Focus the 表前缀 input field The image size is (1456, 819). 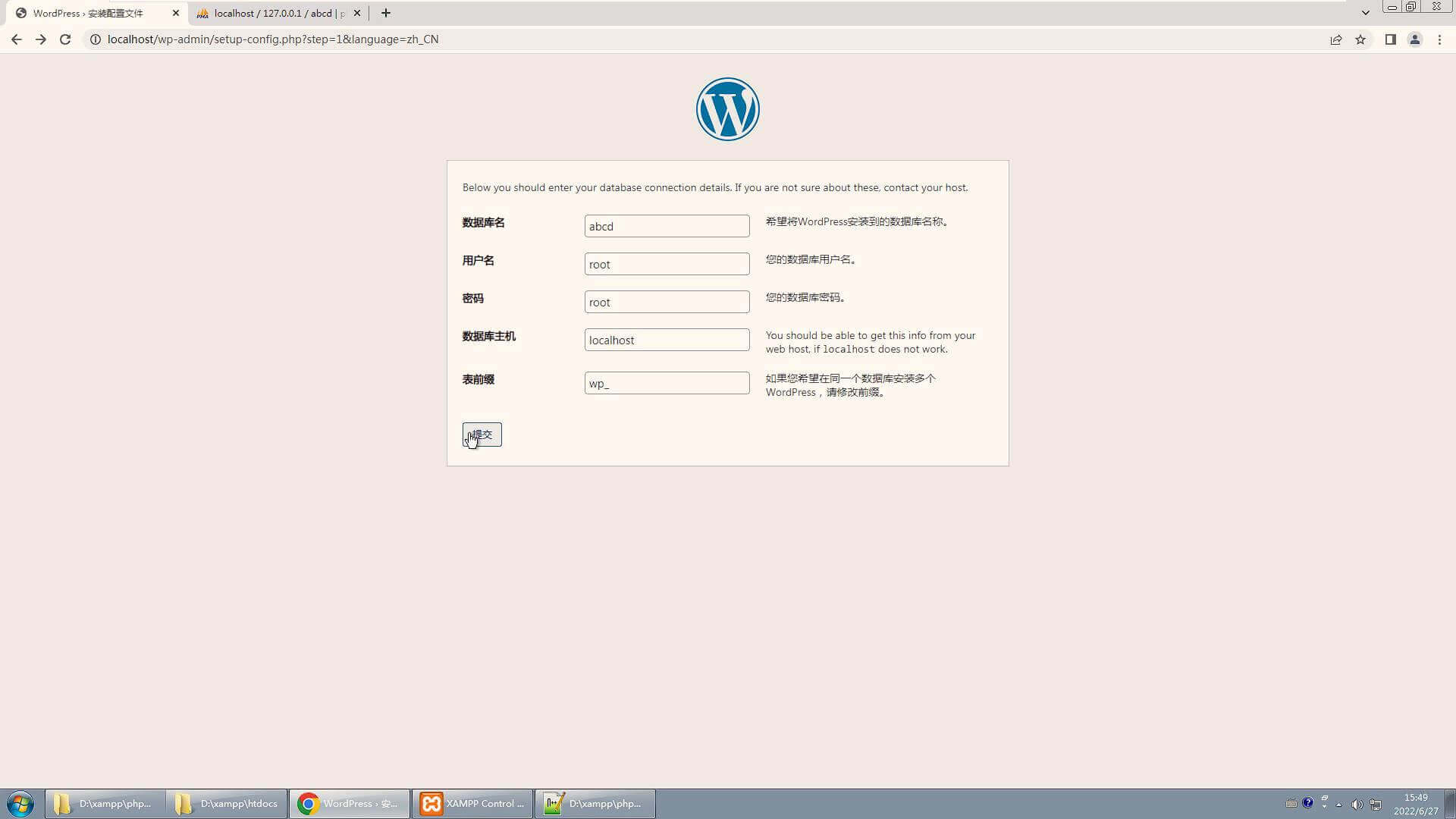[667, 383]
